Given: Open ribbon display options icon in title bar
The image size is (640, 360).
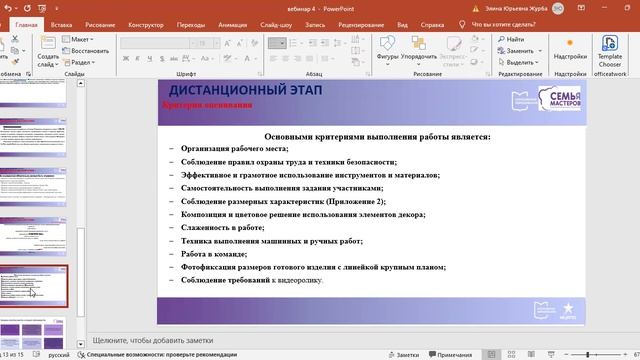Looking at the screenshot, I should tap(581, 8).
